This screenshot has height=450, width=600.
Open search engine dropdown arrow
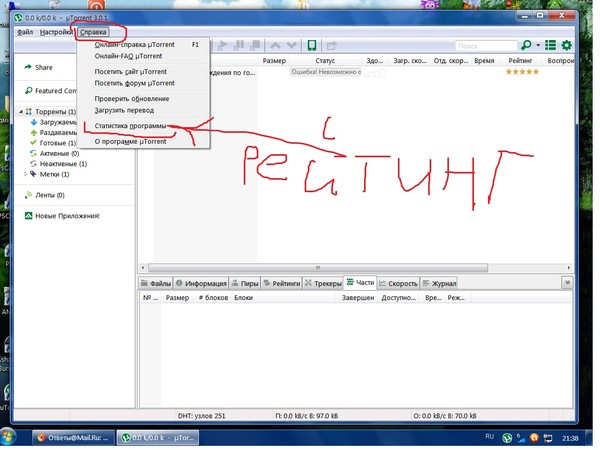coord(538,45)
